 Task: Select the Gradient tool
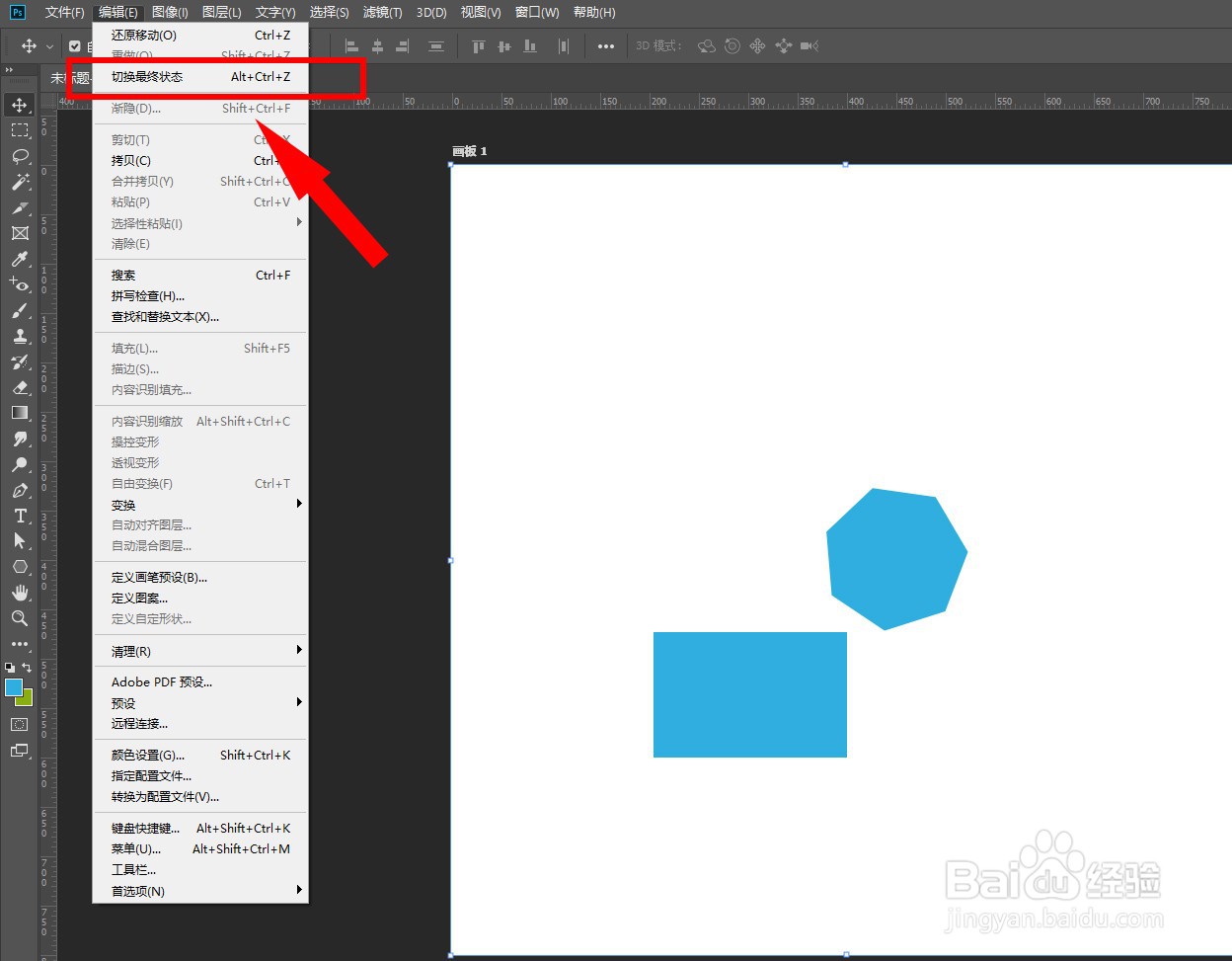pos(20,413)
